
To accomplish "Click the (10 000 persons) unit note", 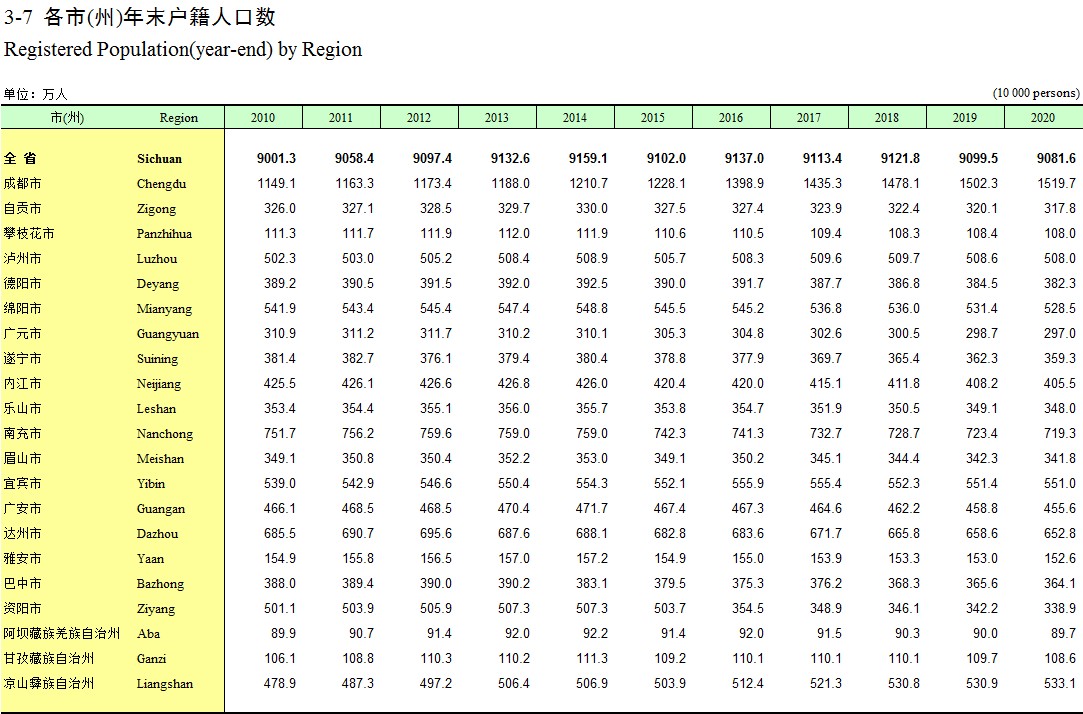I will point(1036,93).
